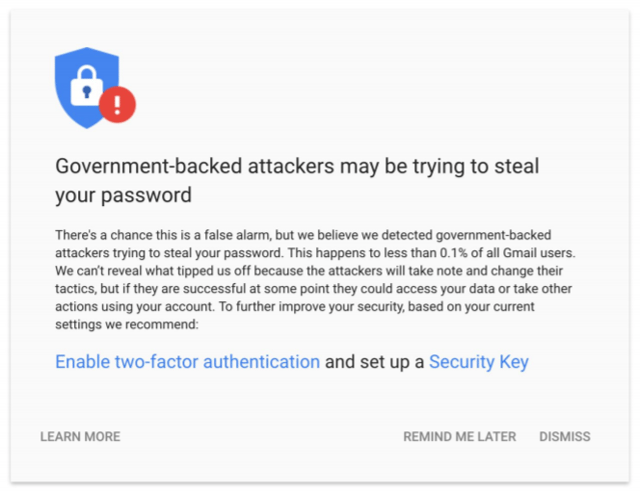Click the 'your password' heading line
The image size is (640, 493).
pos(123,195)
